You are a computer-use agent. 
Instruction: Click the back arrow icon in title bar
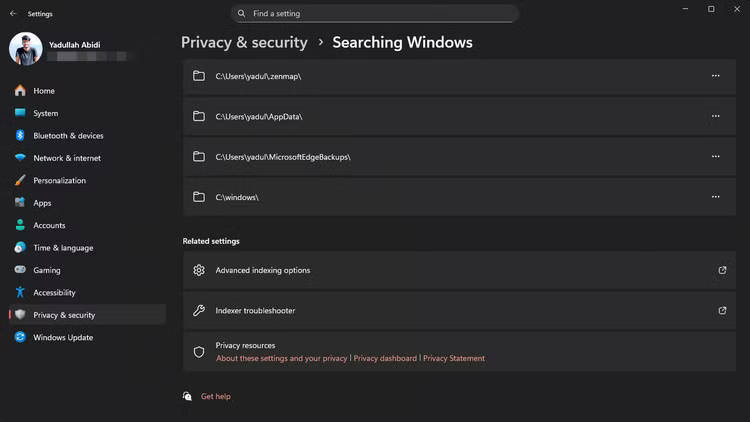pyautogui.click(x=13, y=14)
